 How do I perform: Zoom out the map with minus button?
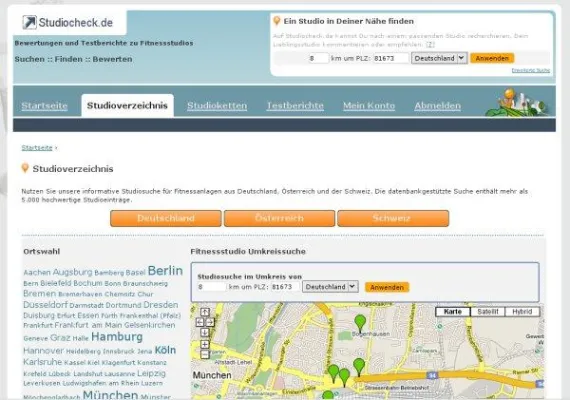pyautogui.click(x=205, y=354)
